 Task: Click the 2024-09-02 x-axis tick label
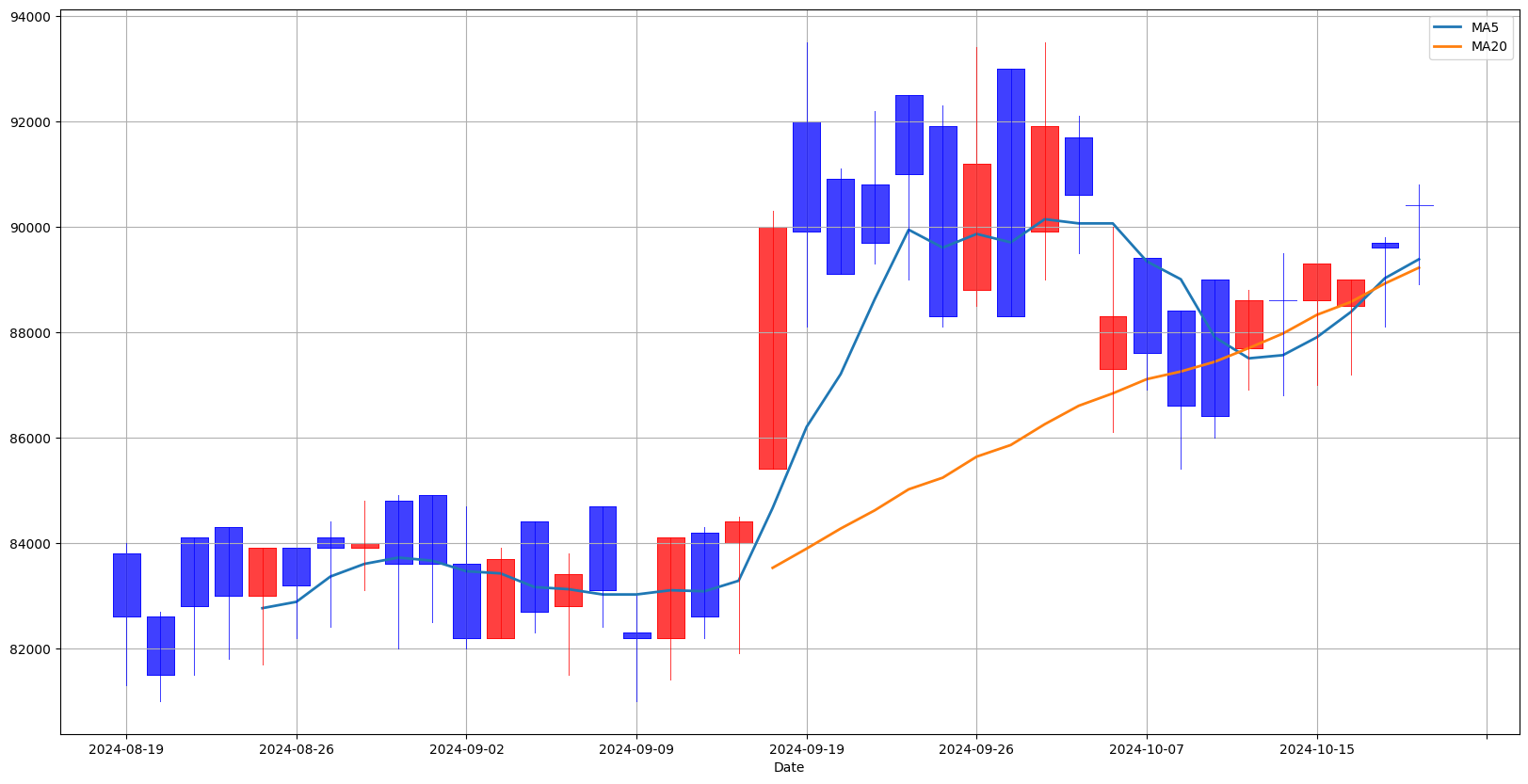pyautogui.click(x=466, y=749)
